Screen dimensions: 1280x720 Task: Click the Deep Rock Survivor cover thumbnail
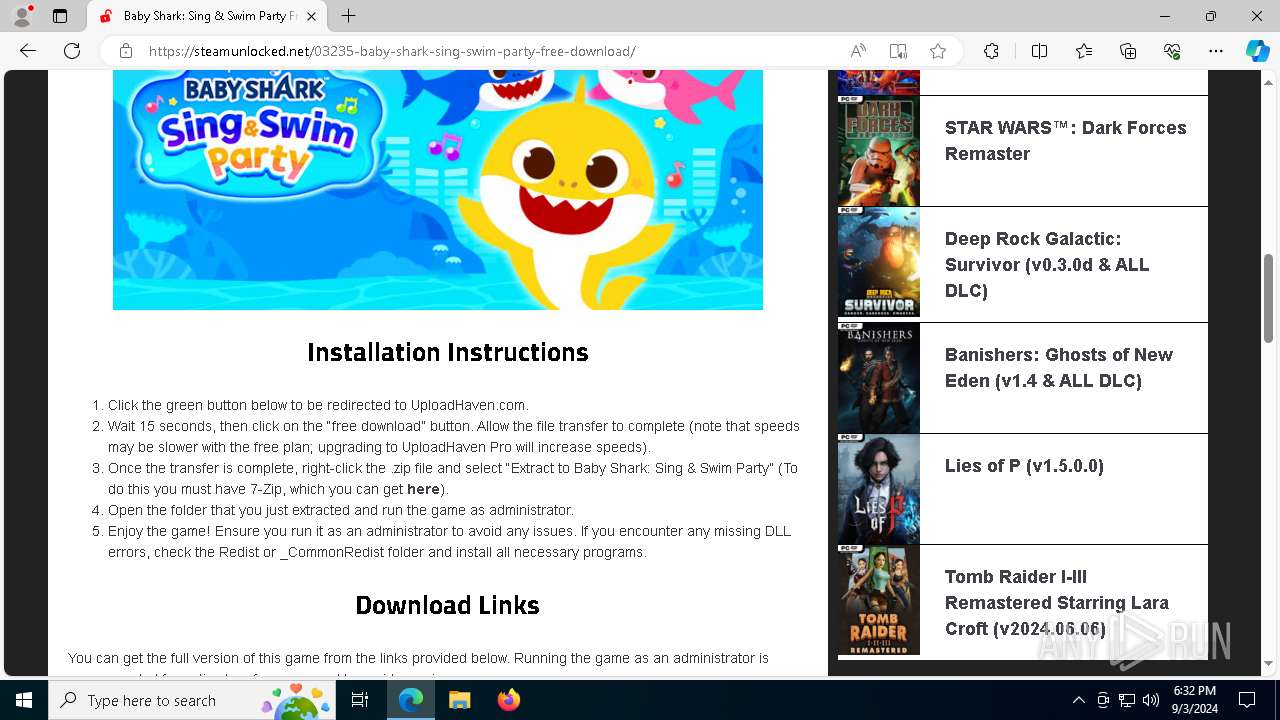[878, 262]
